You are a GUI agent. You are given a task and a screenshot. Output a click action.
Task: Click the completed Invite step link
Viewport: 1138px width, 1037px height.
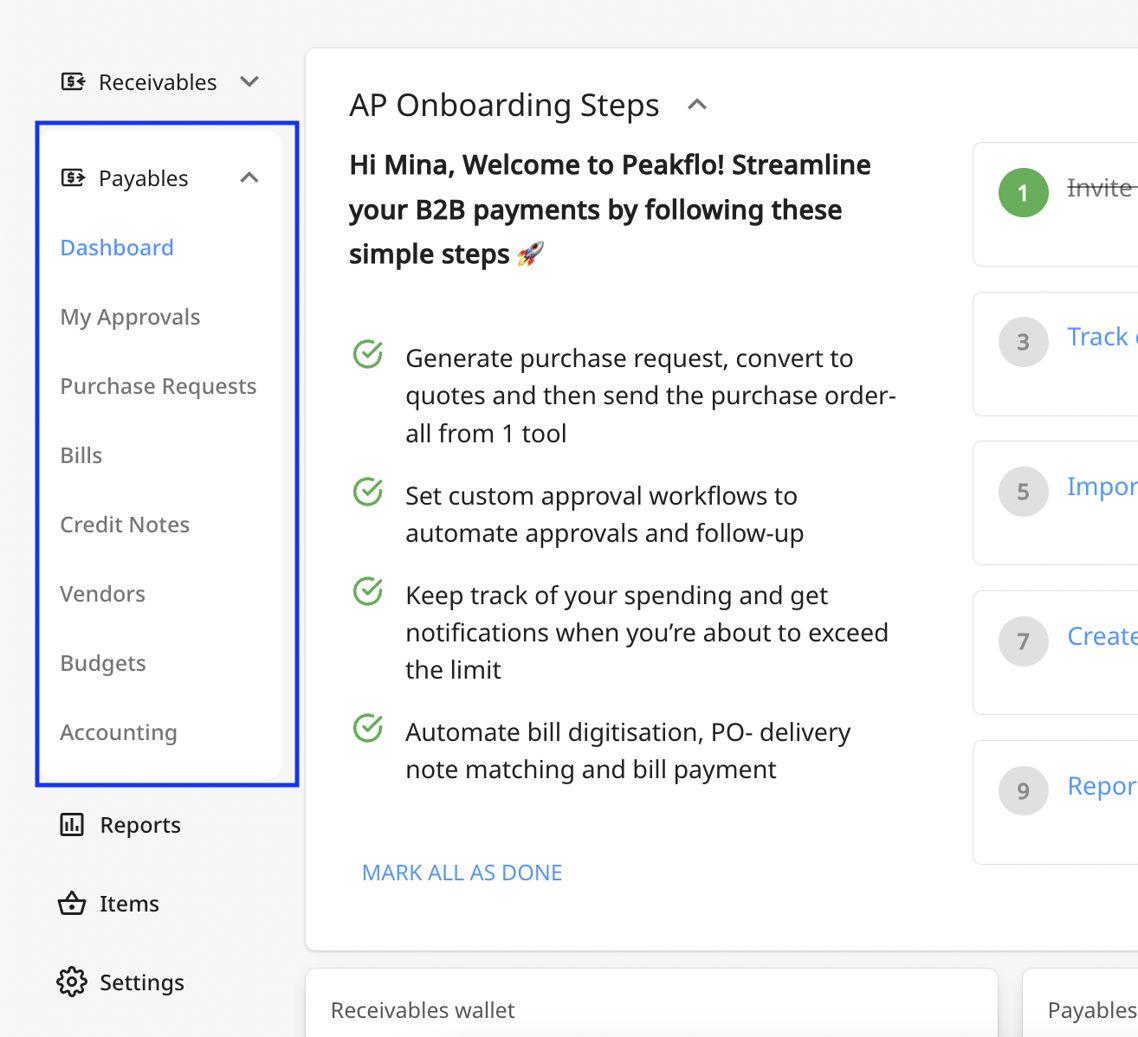[1102, 188]
